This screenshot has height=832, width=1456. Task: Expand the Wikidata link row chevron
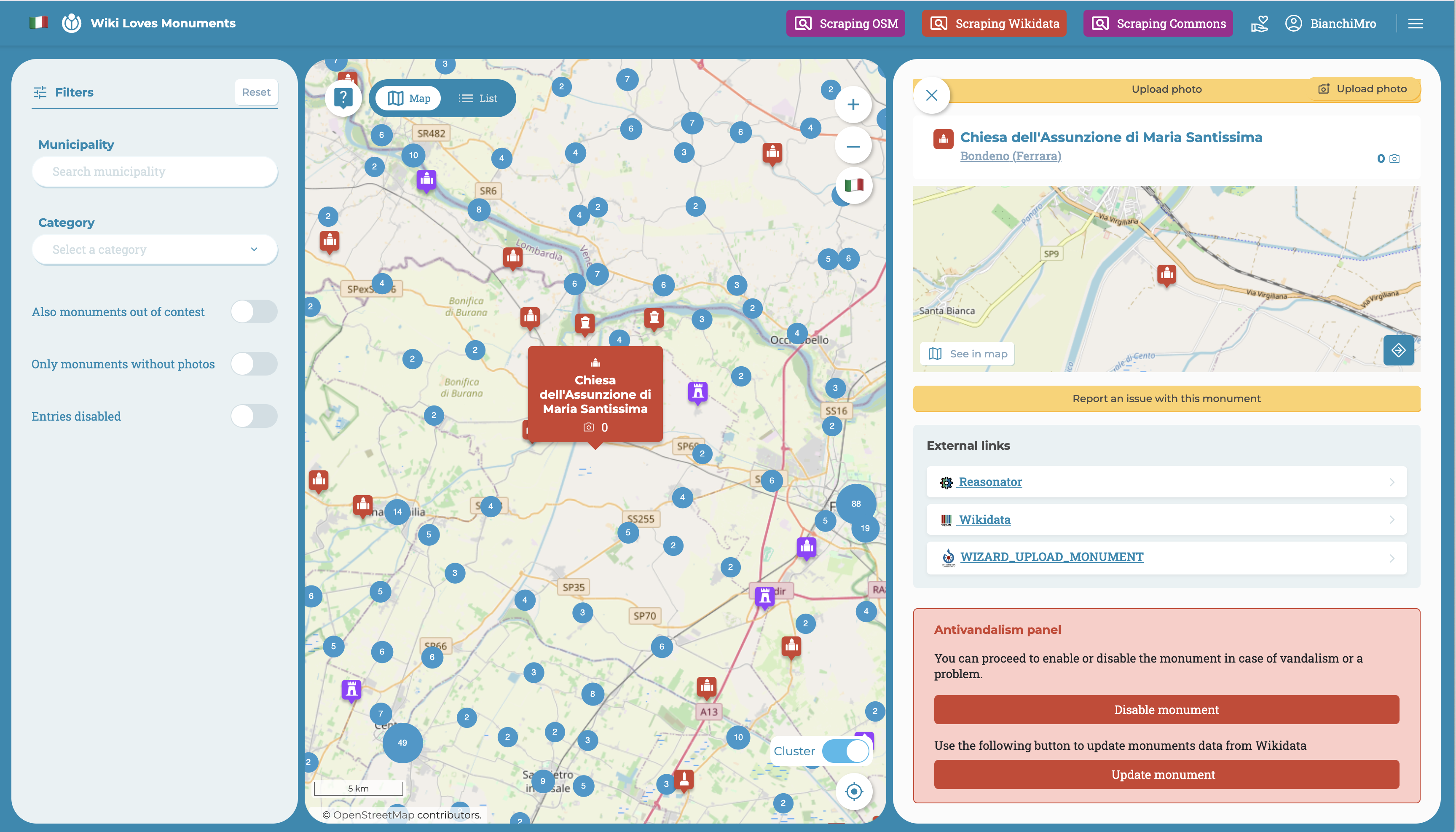(1392, 519)
